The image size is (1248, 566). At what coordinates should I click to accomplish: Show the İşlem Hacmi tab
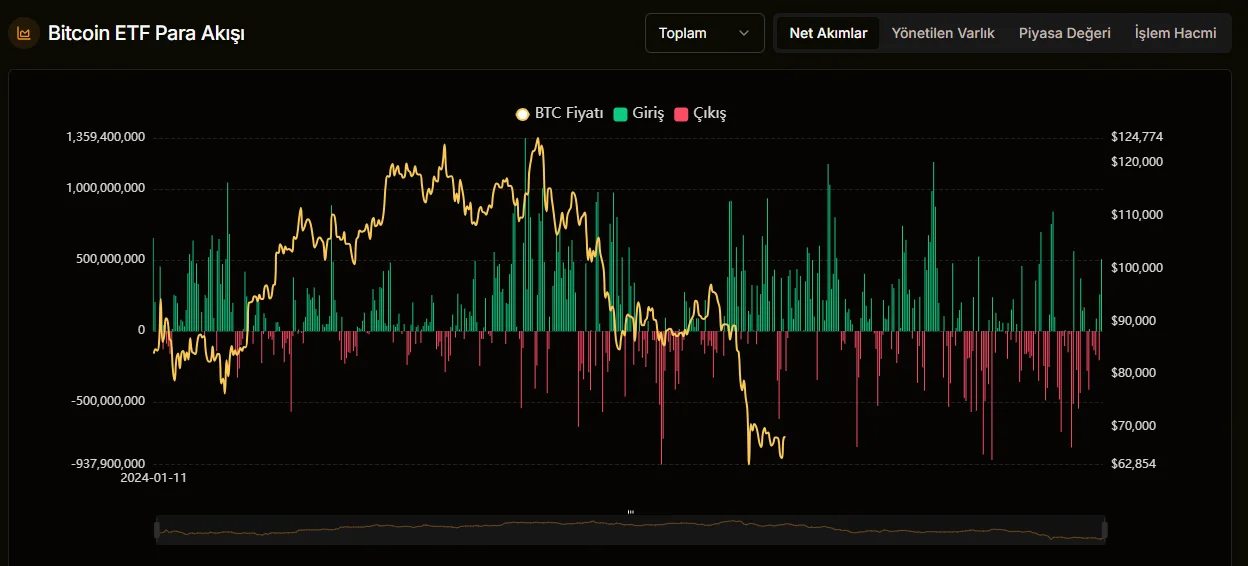coord(1175,33)
